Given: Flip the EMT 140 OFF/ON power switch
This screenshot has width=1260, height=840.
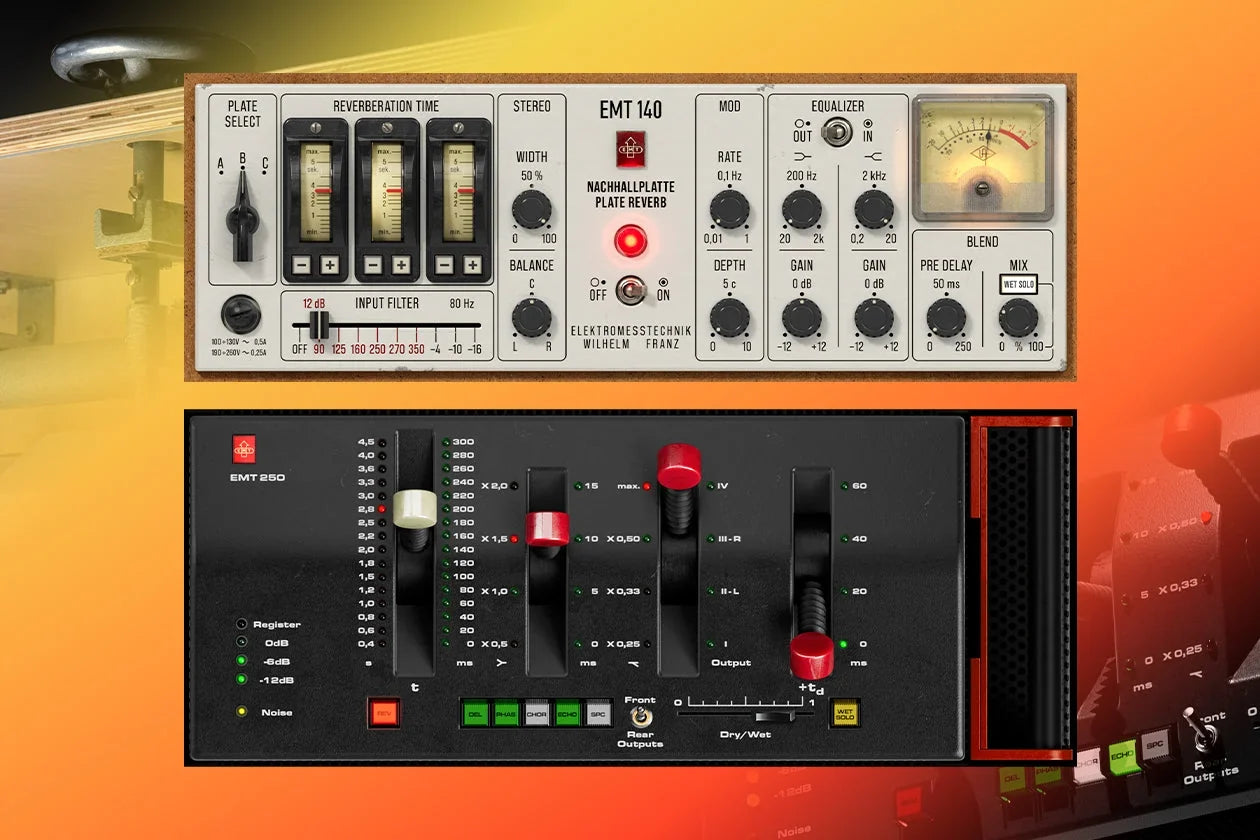Looking at the screenshot, I should click(x=630, y=290).
